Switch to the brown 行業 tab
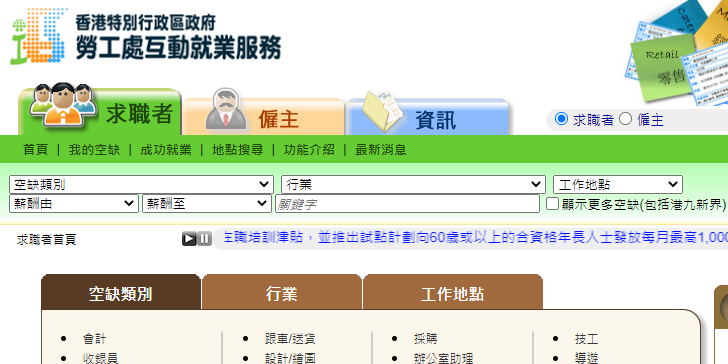The width and height of the screenshot is (728, 364). [x=281, y=293]
